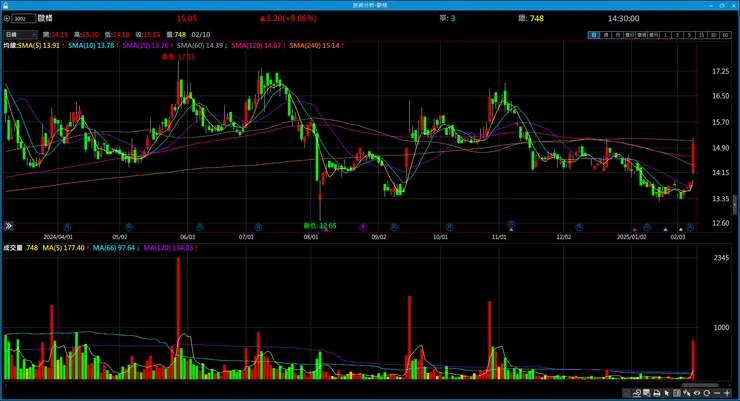
Task: Click the raised circle marker above 11/01
Action: point(511,224)
